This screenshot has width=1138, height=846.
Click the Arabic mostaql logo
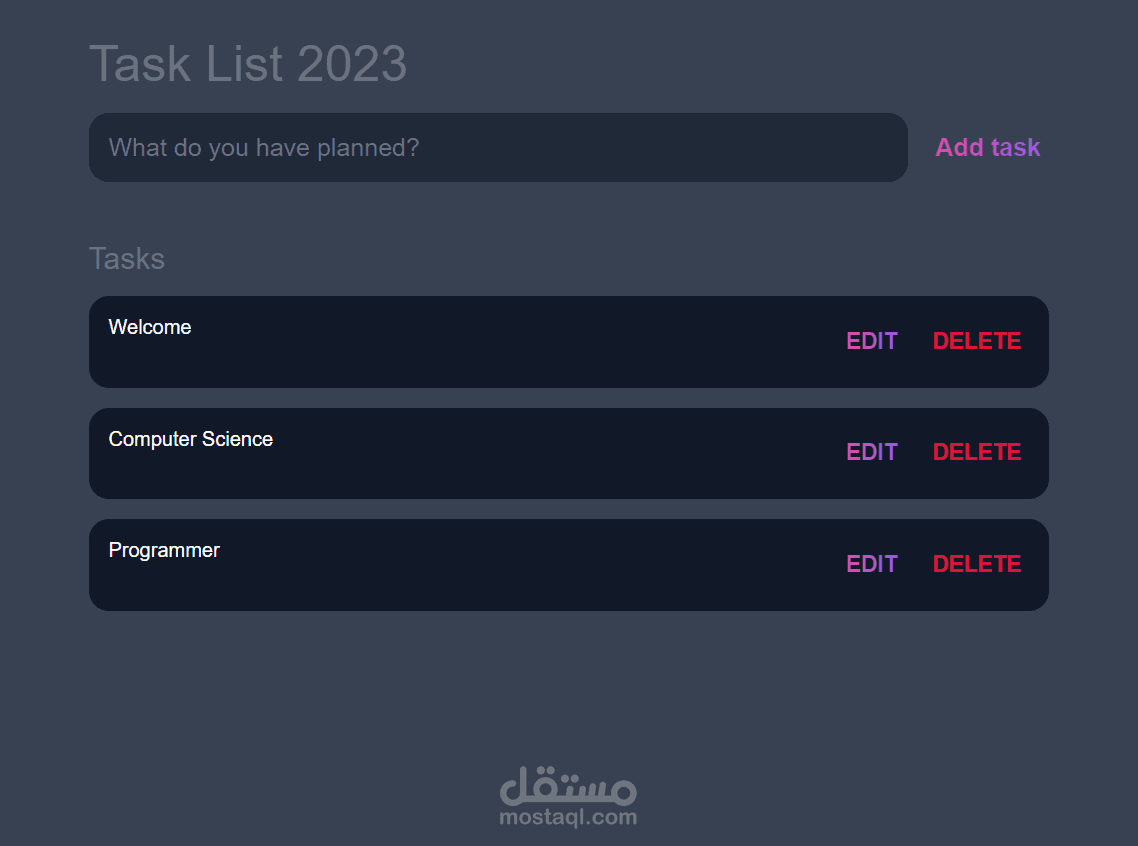click(567, 785)
